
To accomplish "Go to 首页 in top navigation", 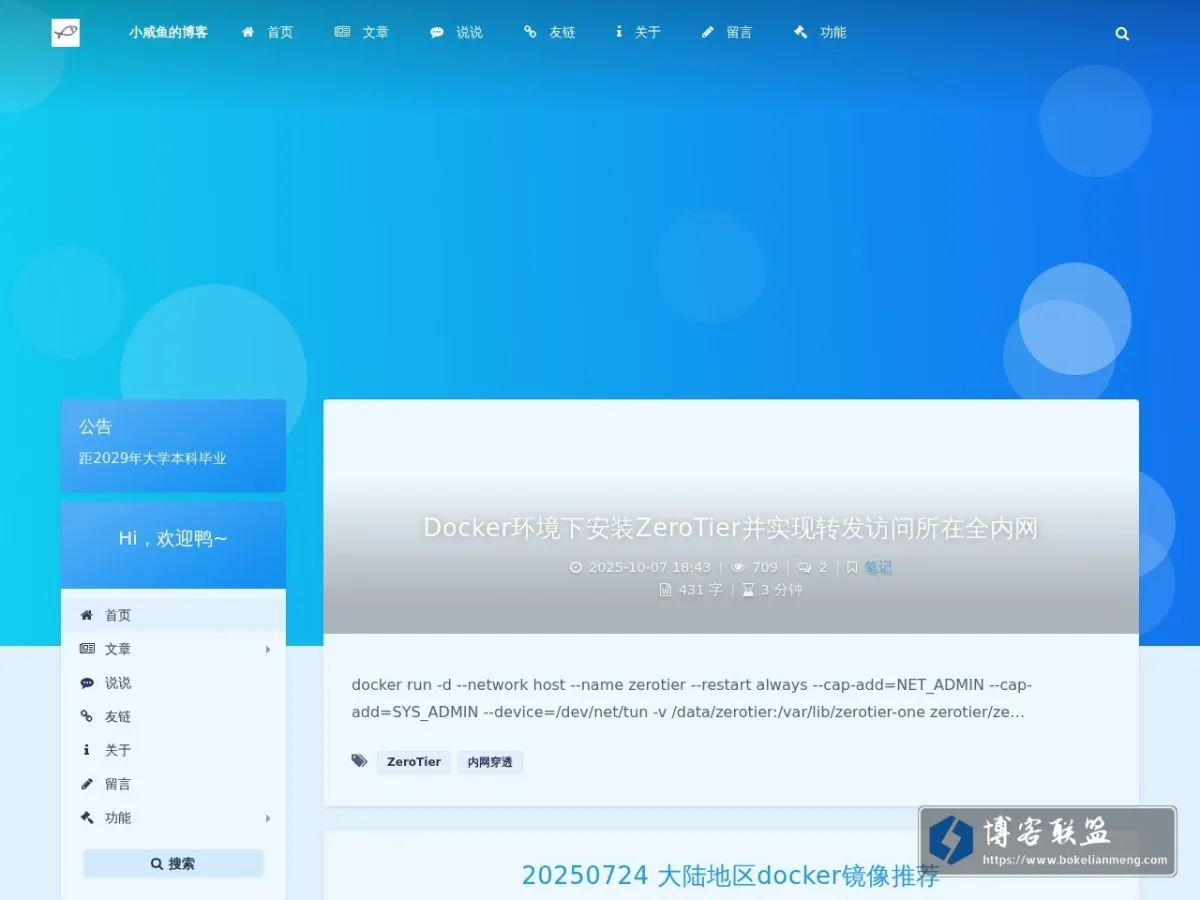I will 280,32.
